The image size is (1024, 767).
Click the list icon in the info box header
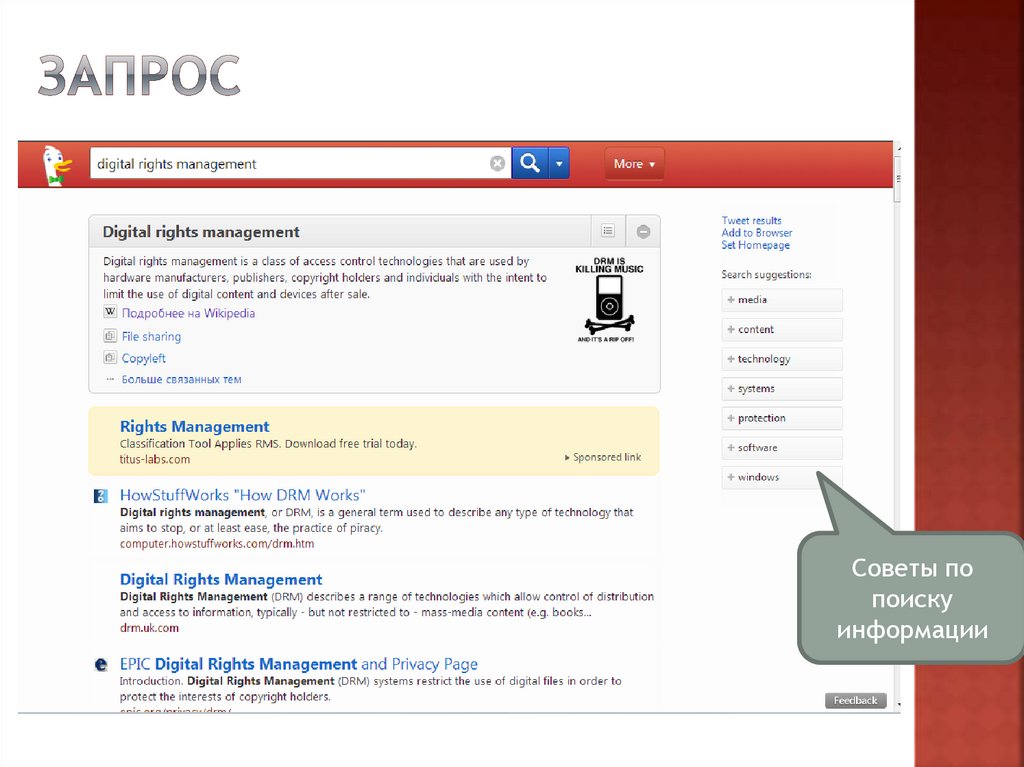pyautogui.click(x=608, y=231)
